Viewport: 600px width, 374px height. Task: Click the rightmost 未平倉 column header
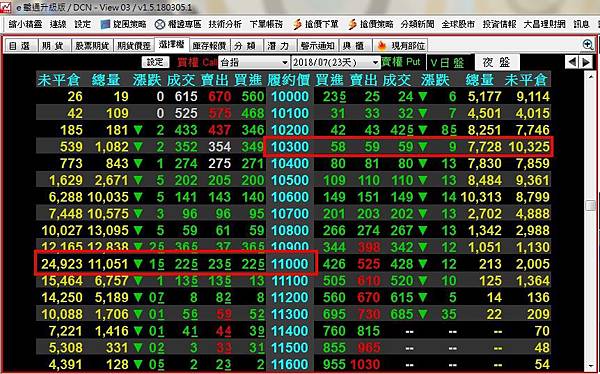(526, 80)
